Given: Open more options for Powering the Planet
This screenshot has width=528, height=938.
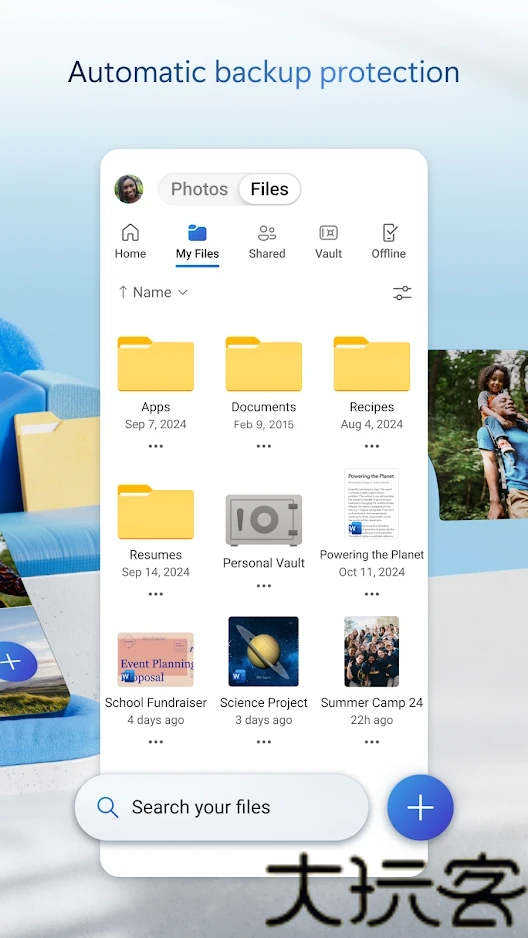Looking at the screenshot, I should [x=372, y=594].
